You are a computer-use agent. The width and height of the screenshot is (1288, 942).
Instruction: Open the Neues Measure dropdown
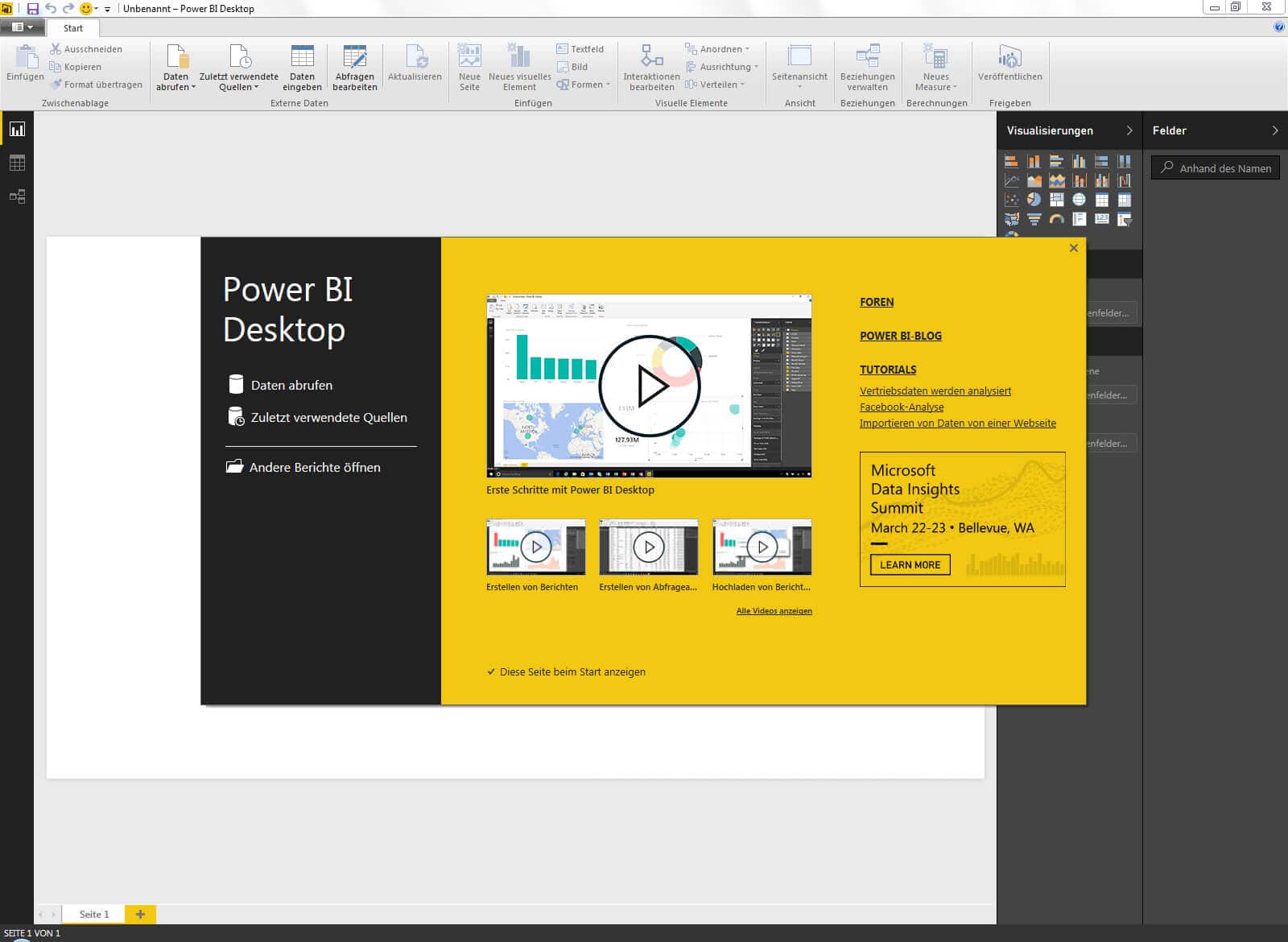tap(935, 68)
